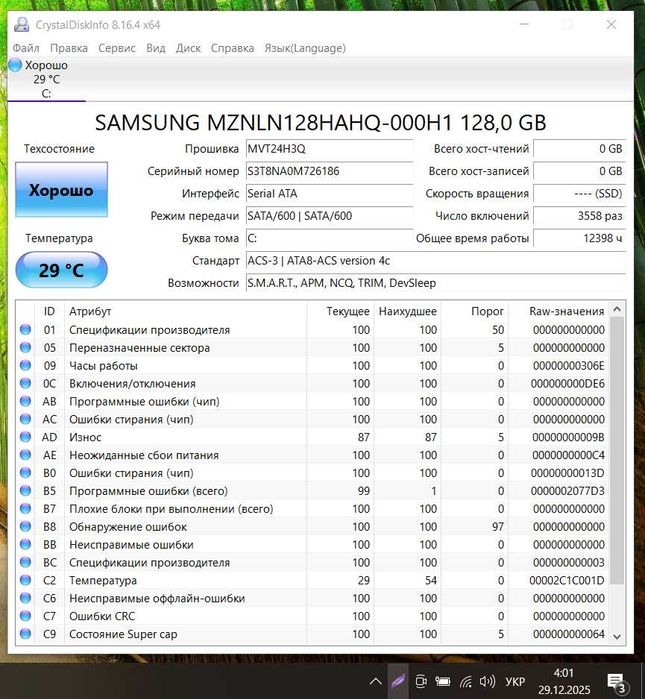Click the Атрибут column header
The width and height of the screenshot is (645, 699).
90,311
